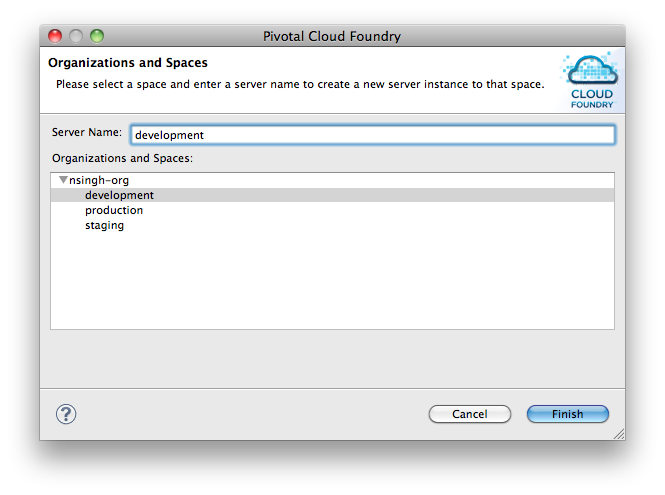This screenshot has height=495, width=665.
Task: Click the instruction text about selecting a space
Action: (x=300, y=84)
